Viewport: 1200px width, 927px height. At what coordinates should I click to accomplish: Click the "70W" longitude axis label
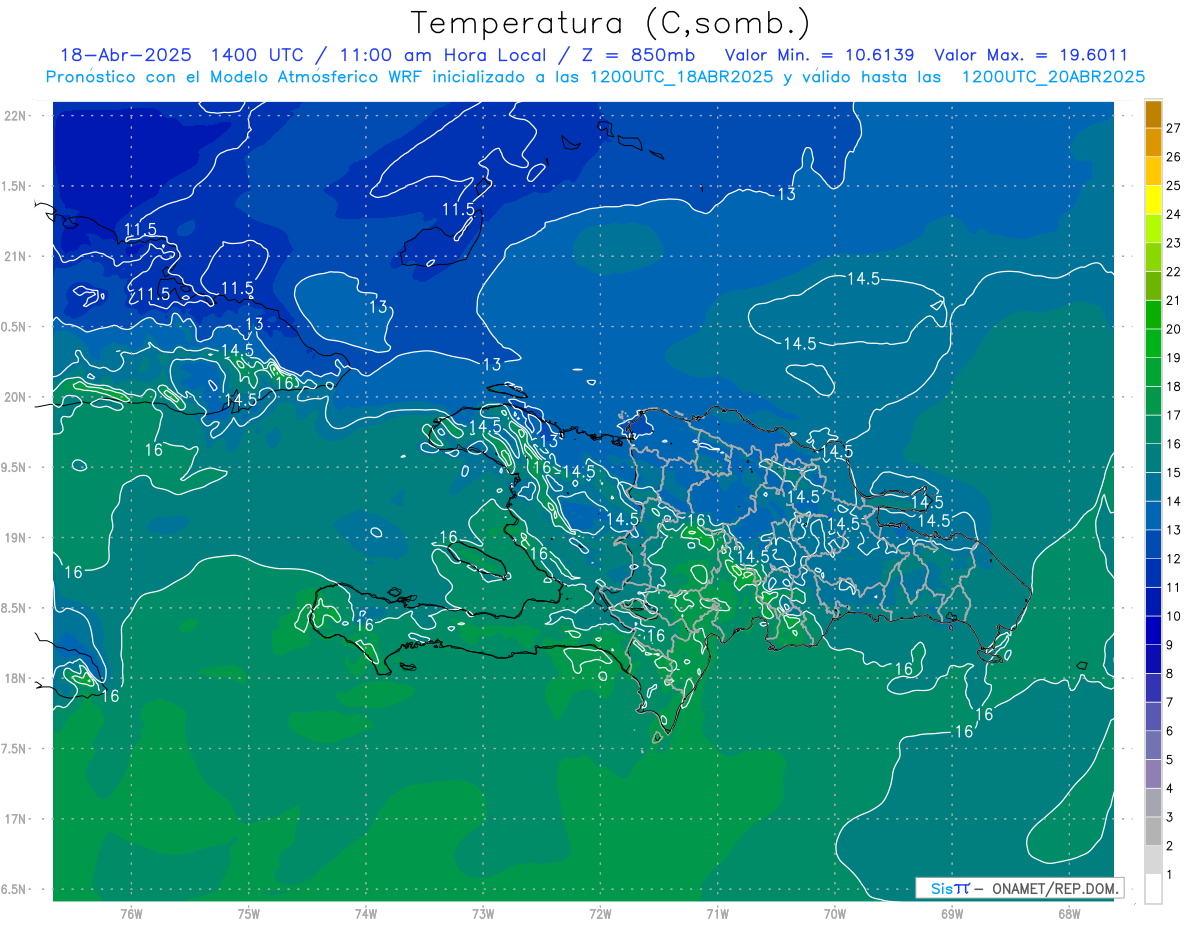click(x=834, y=914)
